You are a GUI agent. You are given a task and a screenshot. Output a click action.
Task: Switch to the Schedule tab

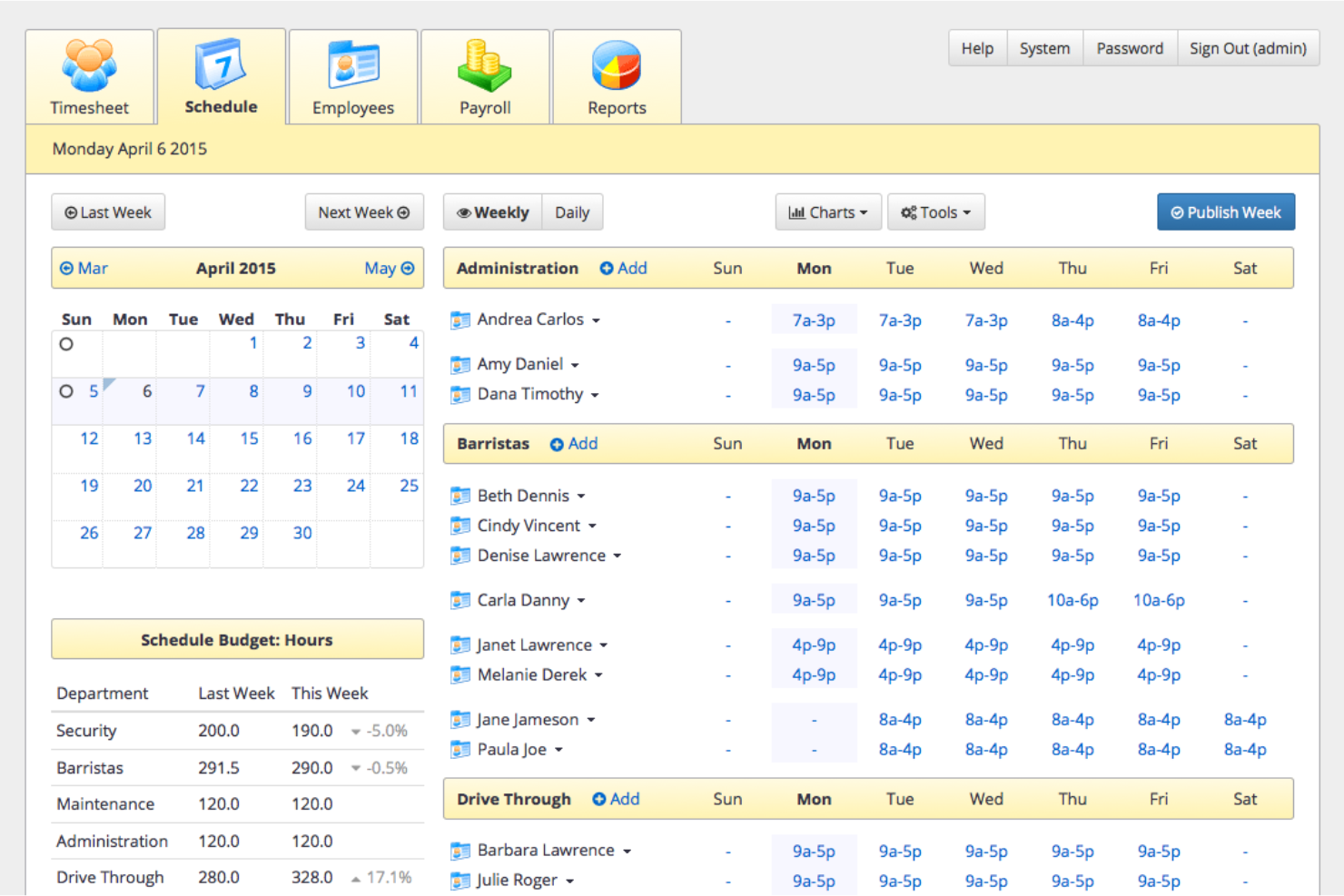tap(221, 77)
